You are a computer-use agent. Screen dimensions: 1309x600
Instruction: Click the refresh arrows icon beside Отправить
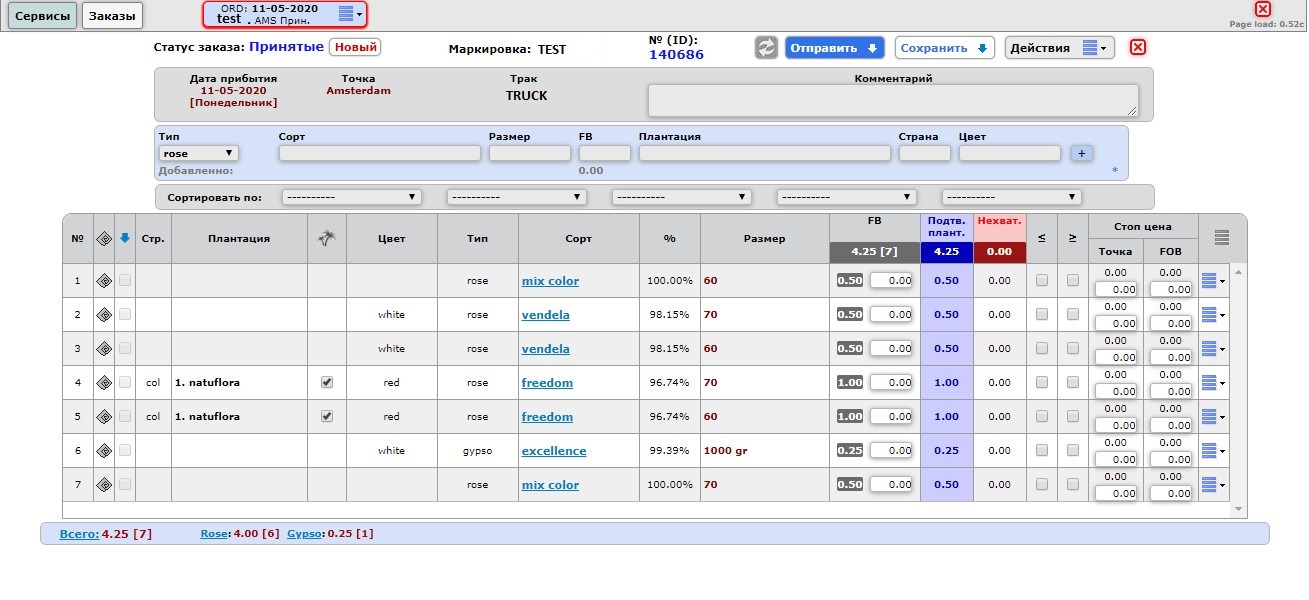[x=766, y=48]
